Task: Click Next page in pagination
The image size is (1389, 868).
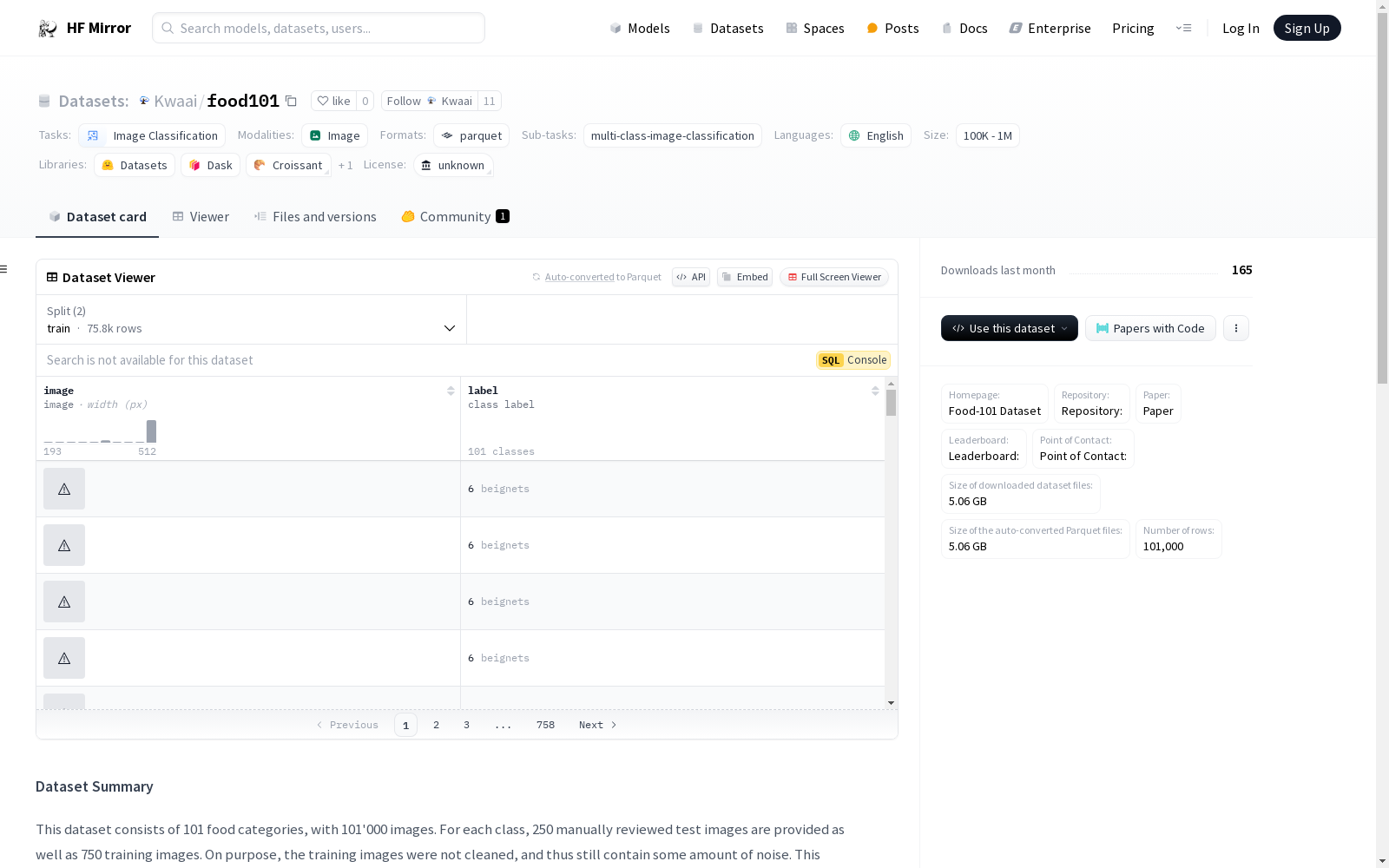Action: point(598,725)
